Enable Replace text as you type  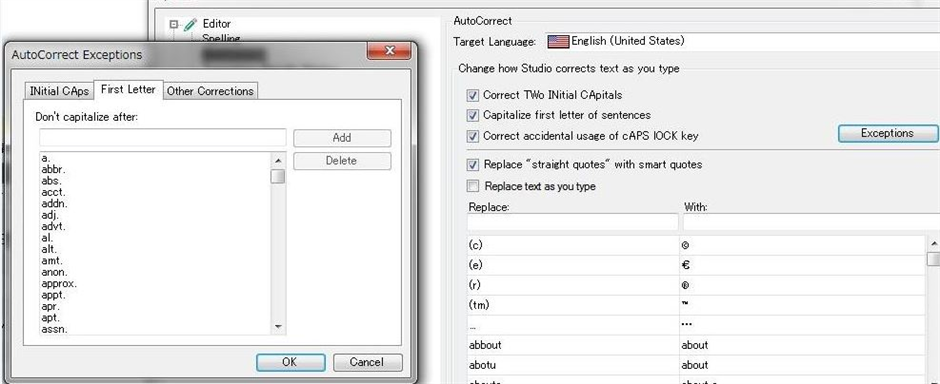473,186
